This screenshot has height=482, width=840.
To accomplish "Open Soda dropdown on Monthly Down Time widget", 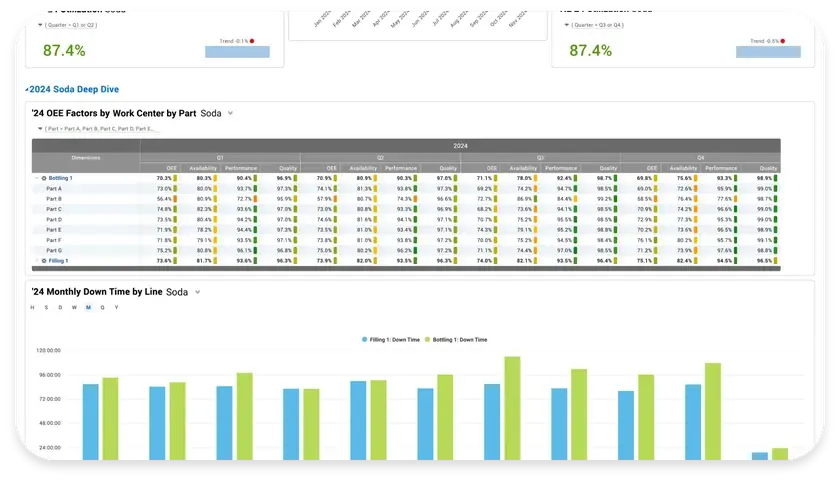I will coord(198,292).
